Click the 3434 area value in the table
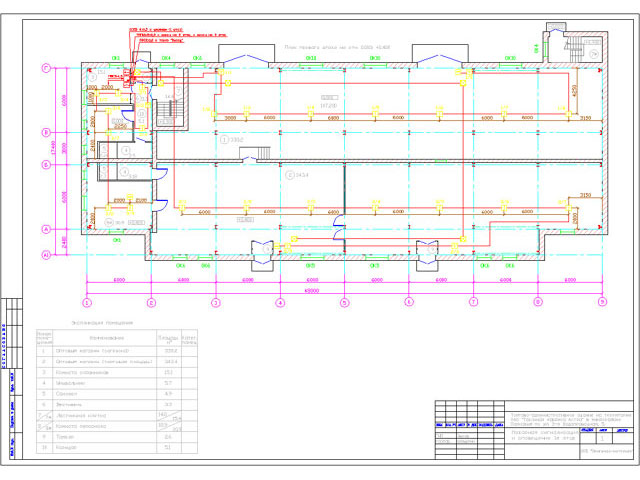 169,362
